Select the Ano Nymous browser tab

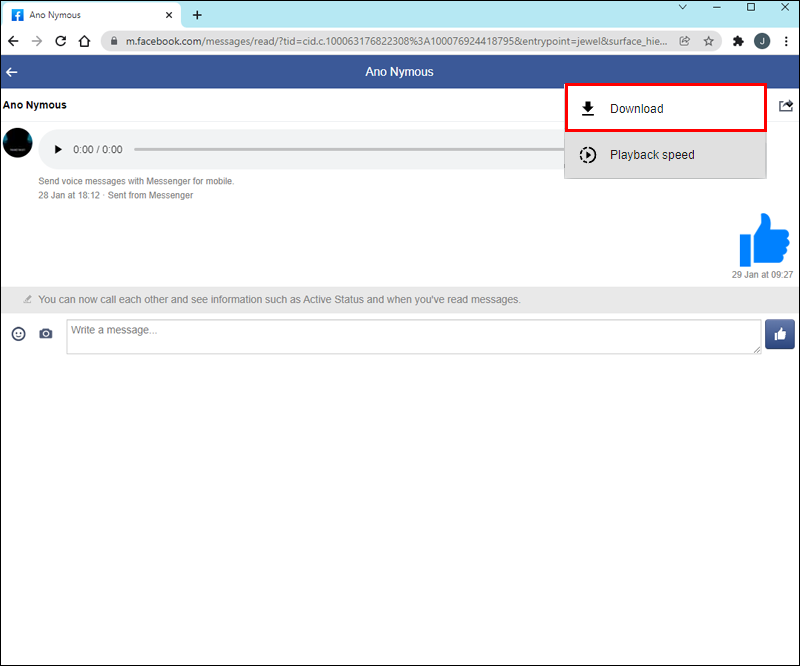(x=91, y=15)
